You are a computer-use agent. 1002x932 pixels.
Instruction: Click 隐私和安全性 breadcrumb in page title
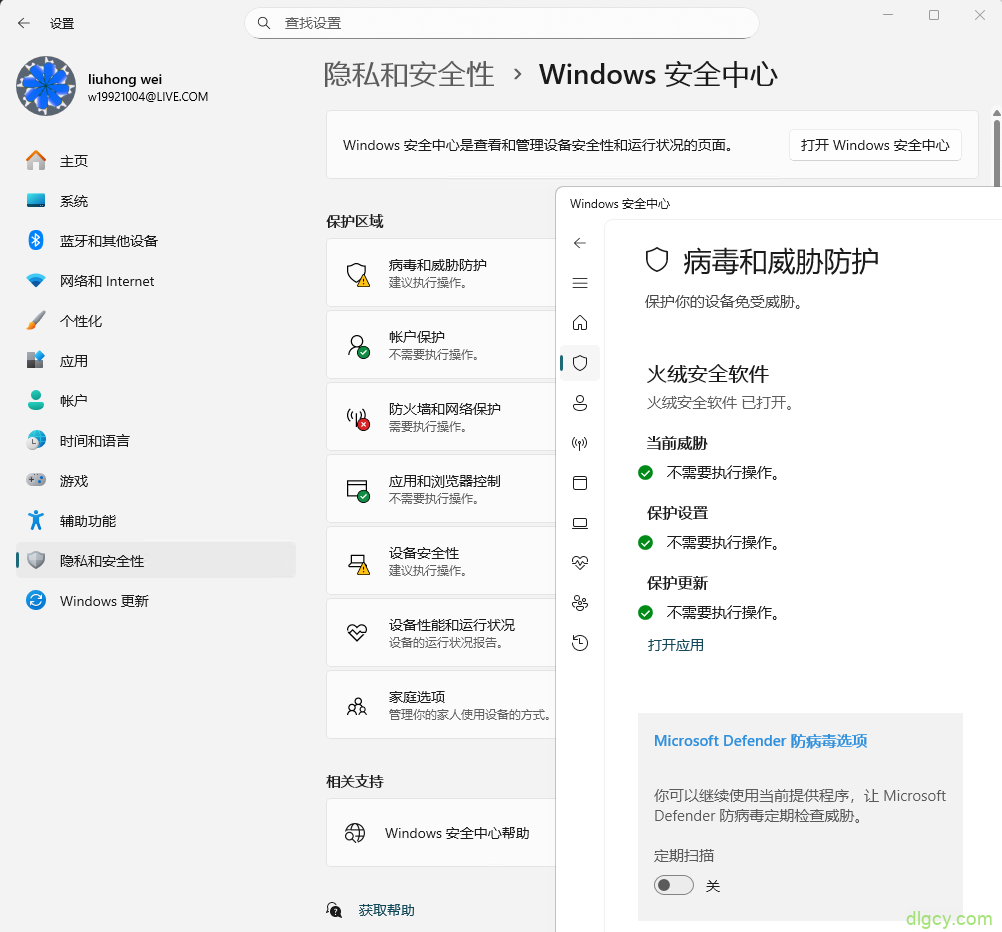pos(409,74)
